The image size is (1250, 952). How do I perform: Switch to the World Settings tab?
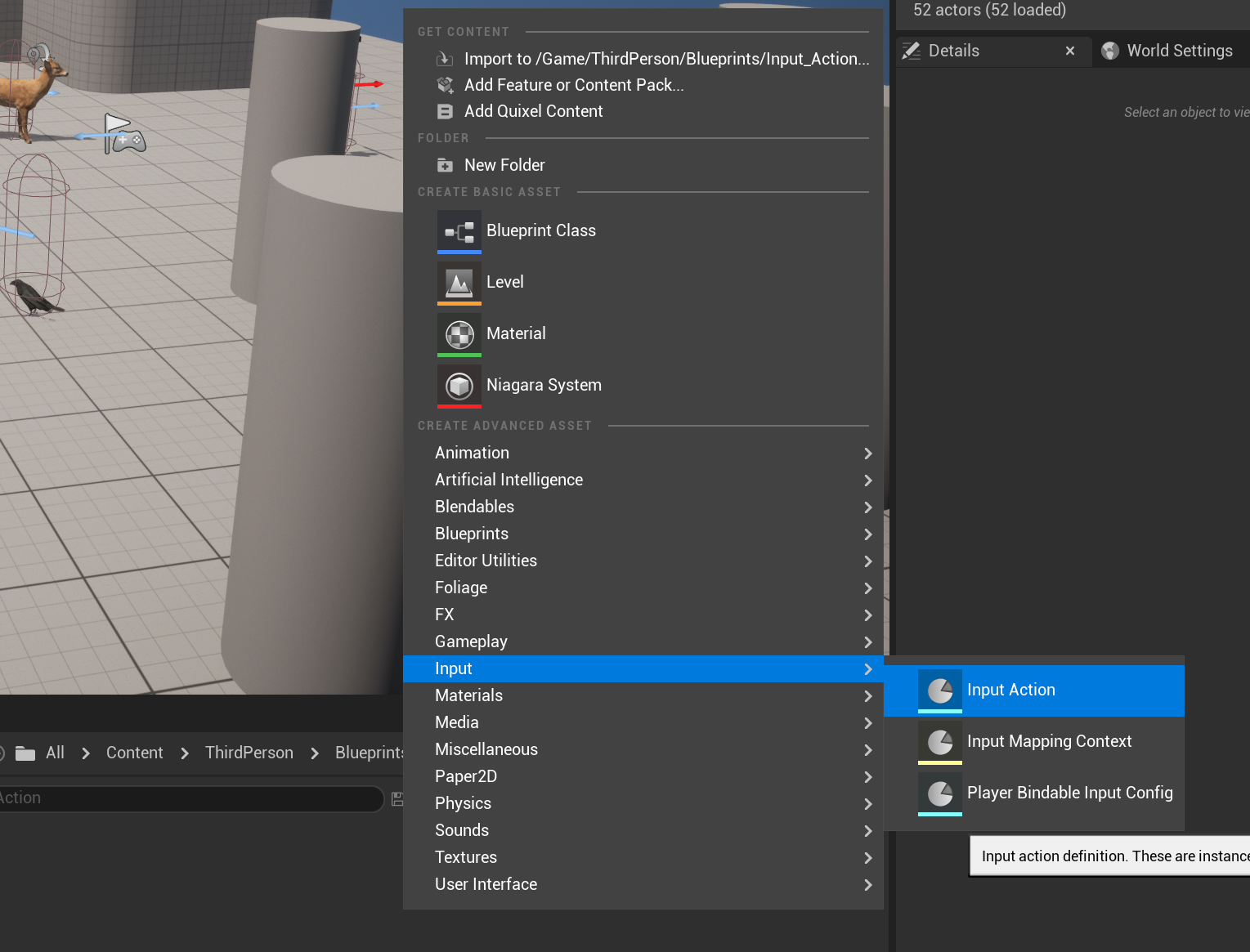pos(1178,51)
